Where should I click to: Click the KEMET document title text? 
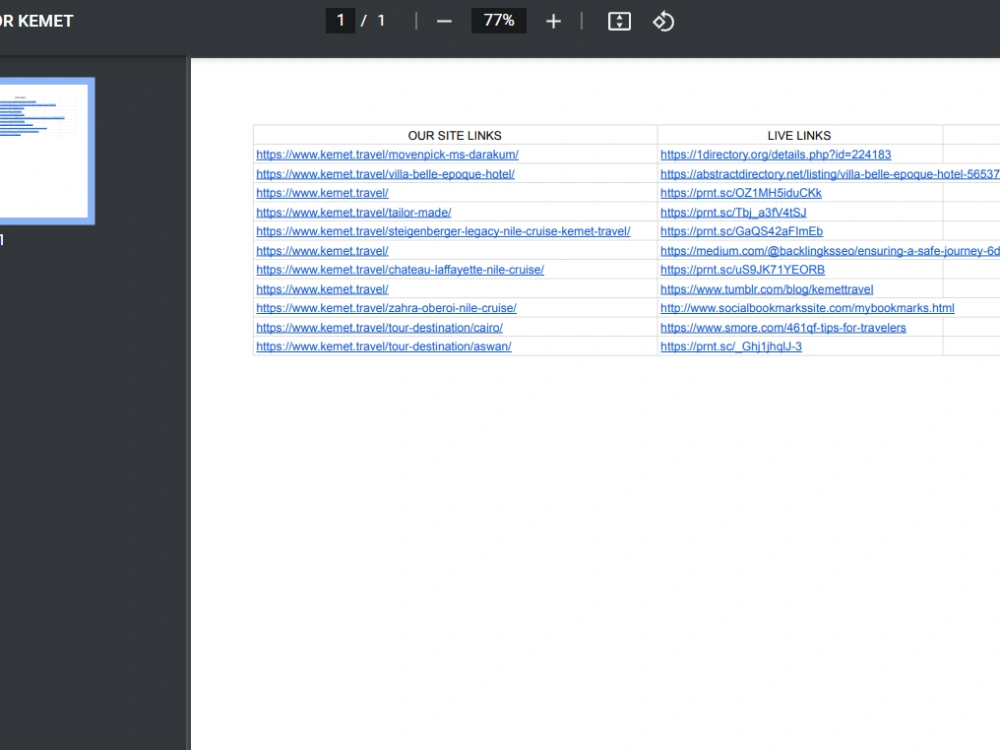coord(36,21)
